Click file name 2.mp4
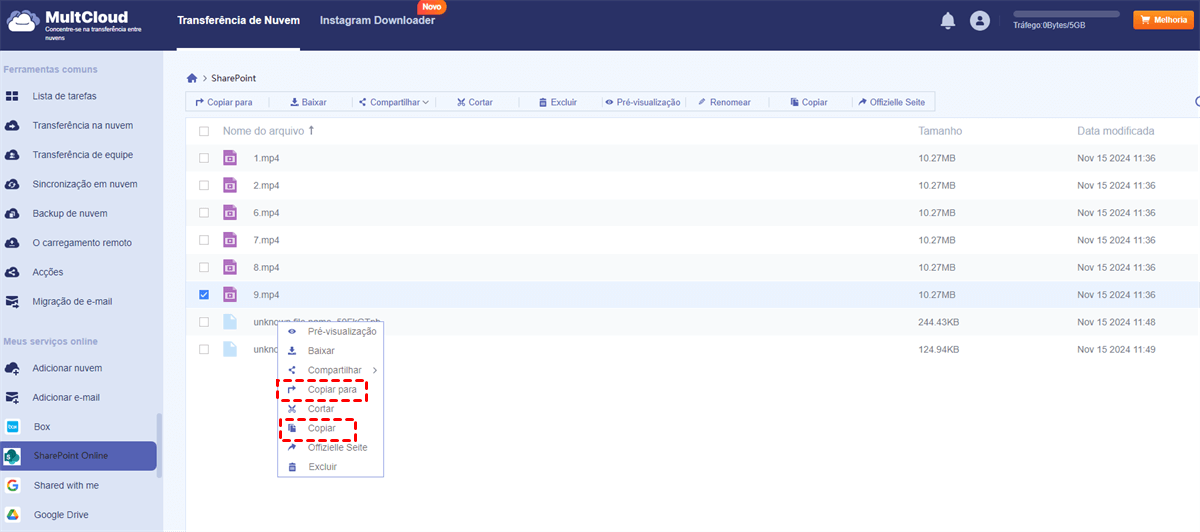The image size is (1200, 532). coord(266,185)
